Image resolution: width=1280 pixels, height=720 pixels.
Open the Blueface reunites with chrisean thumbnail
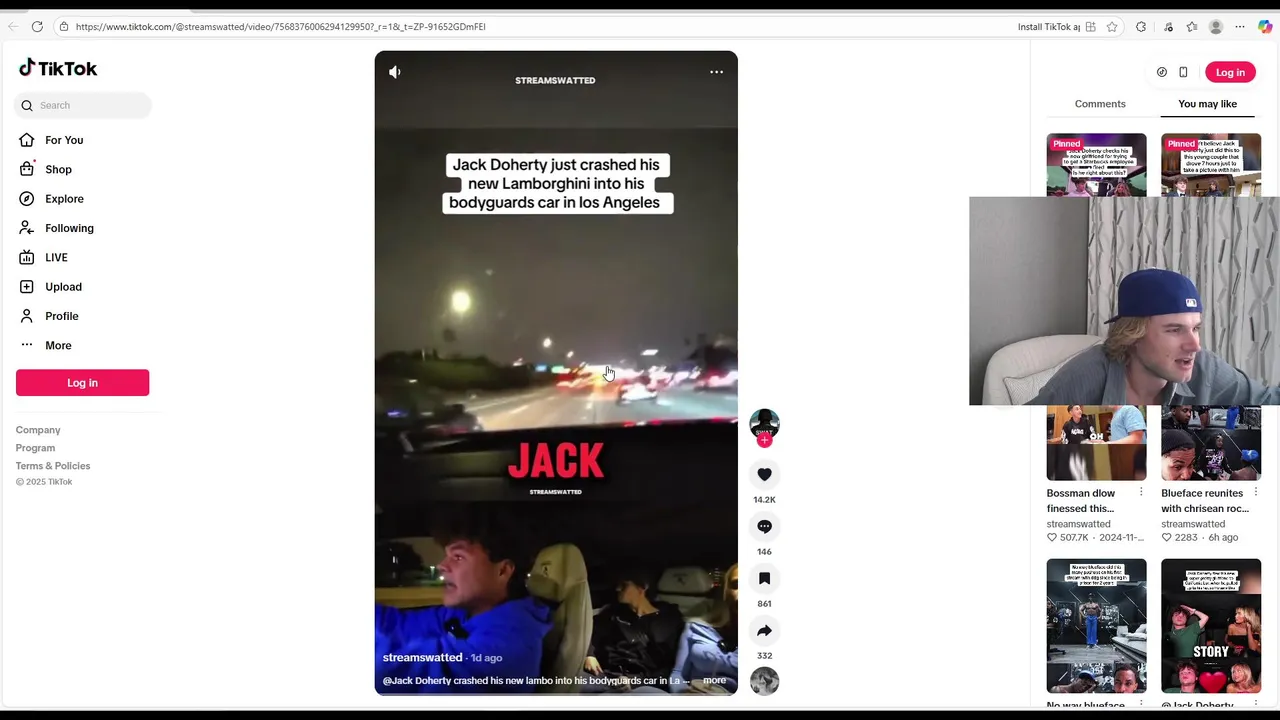1211,443
